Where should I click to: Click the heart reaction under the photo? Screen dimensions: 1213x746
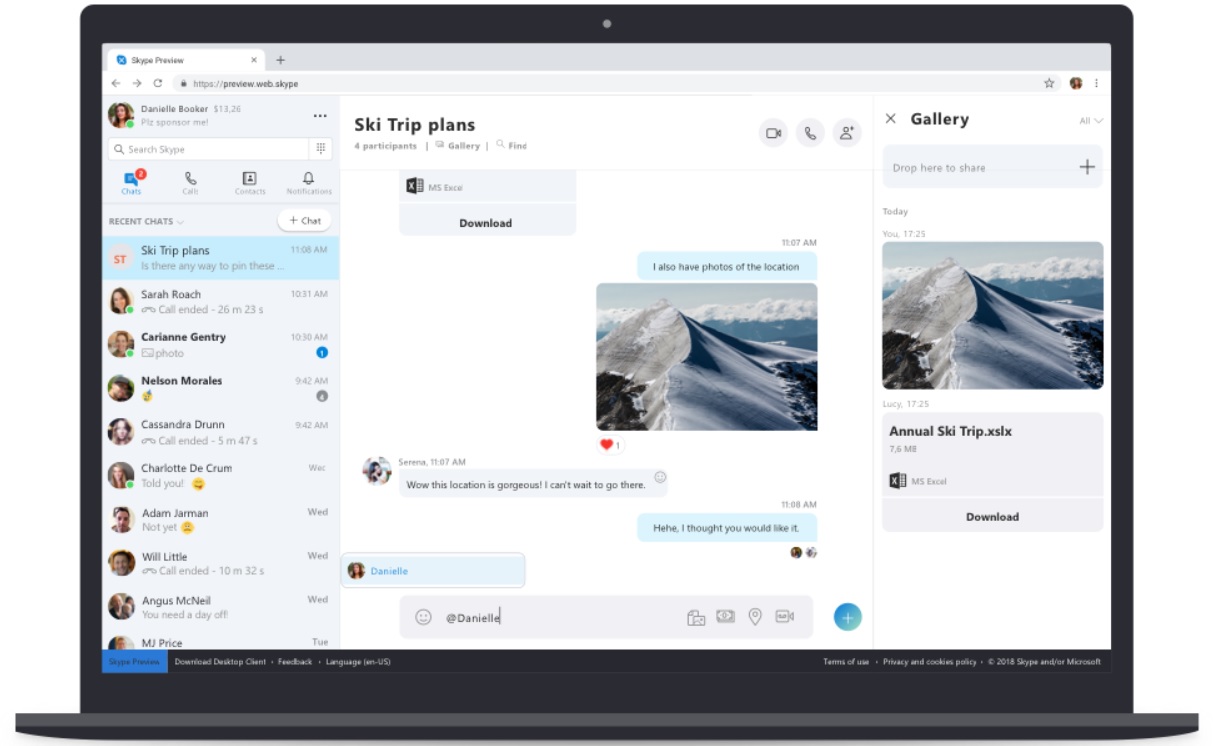point(609,445)
